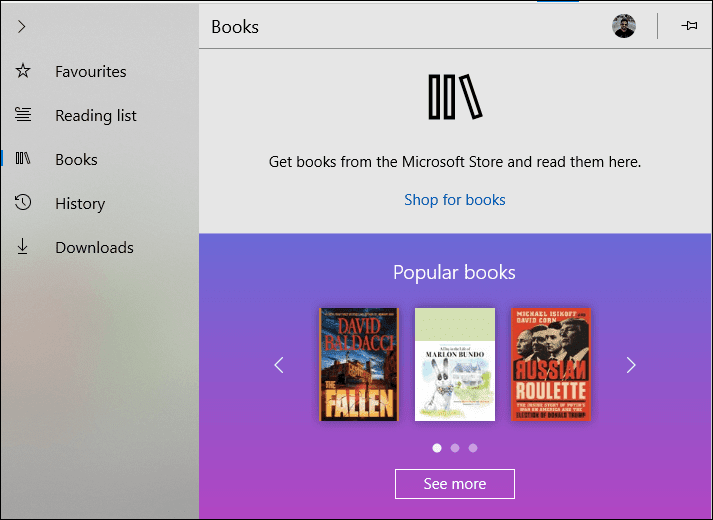
Task: Show previous popular books with left arrow
Action: 279,365
